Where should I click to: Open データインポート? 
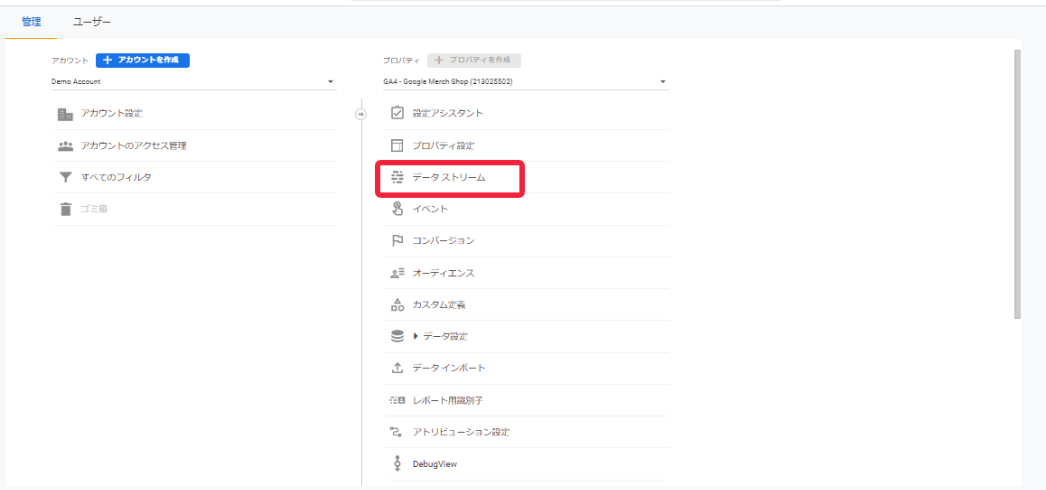click(449, 368)
